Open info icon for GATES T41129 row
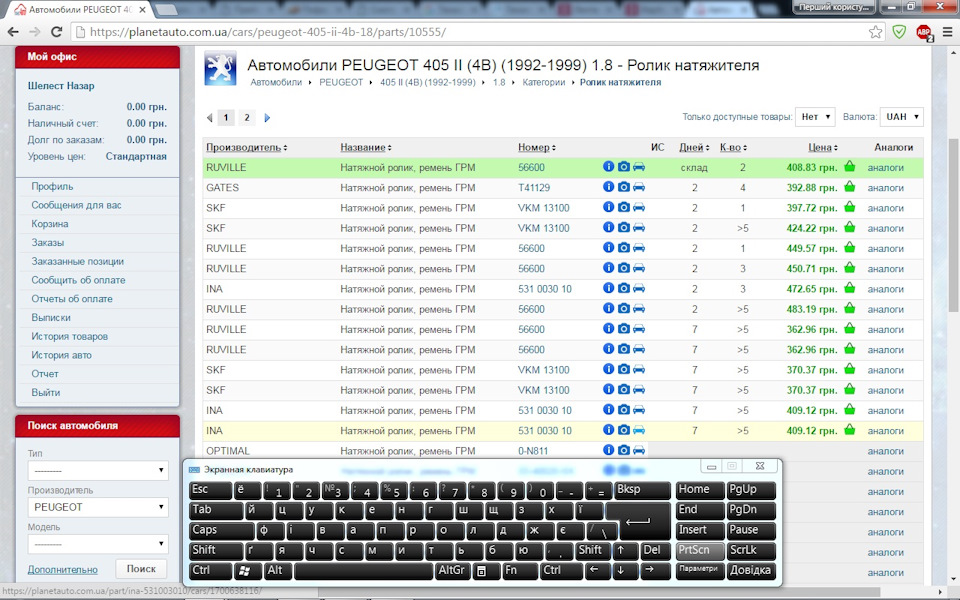 pos(608,187)
